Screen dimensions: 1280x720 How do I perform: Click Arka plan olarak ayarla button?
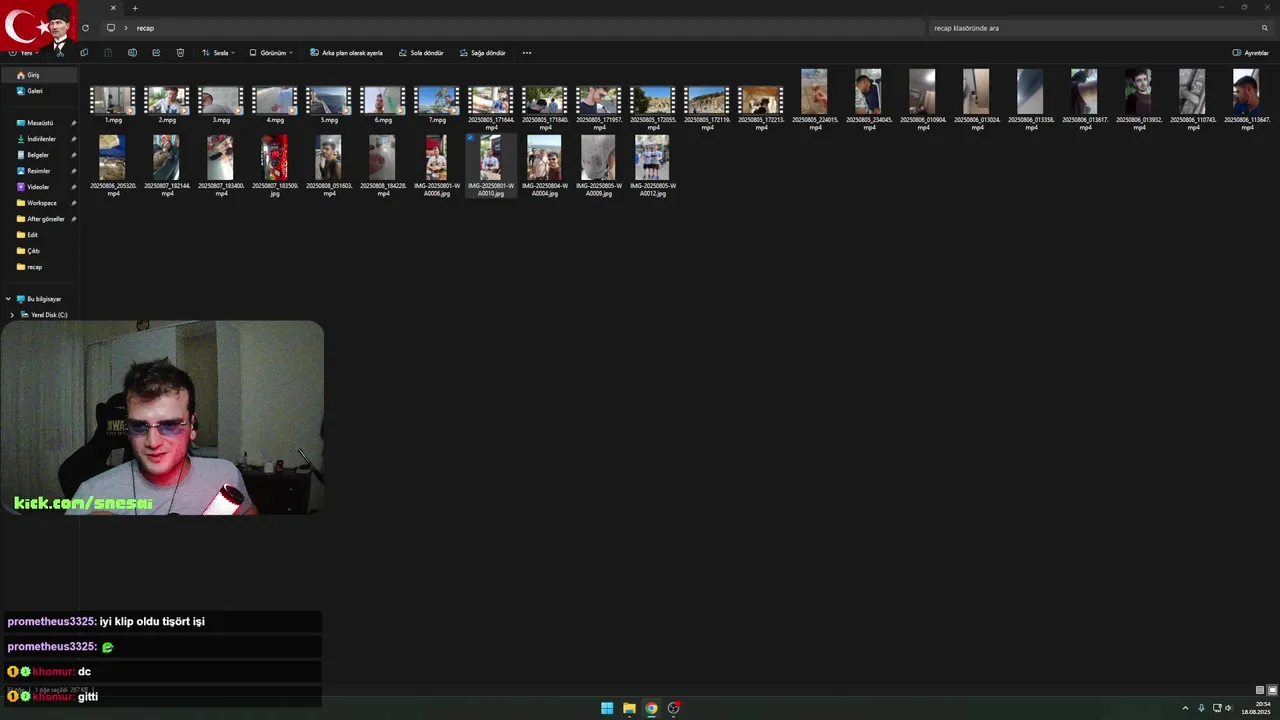(x=346, y=53)
